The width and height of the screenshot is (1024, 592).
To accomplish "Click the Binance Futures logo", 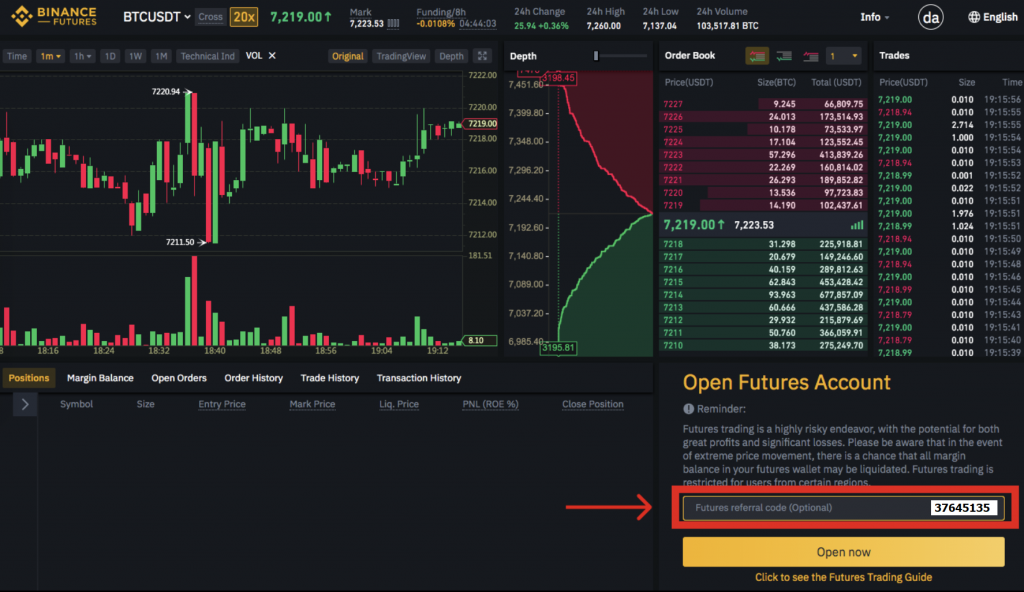I will click(x=54, y=16).
